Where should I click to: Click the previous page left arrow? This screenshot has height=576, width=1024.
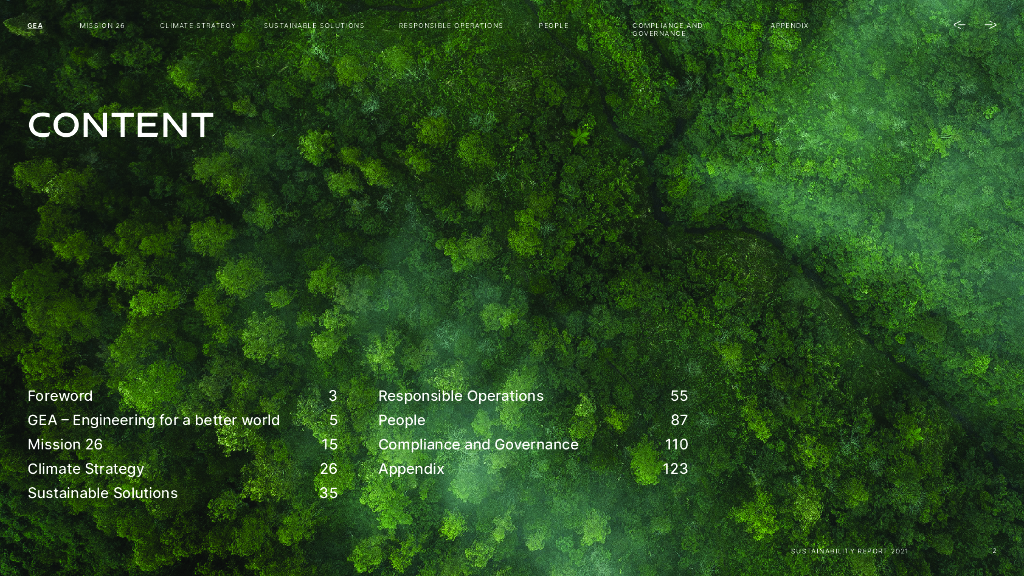click(959, 25)
